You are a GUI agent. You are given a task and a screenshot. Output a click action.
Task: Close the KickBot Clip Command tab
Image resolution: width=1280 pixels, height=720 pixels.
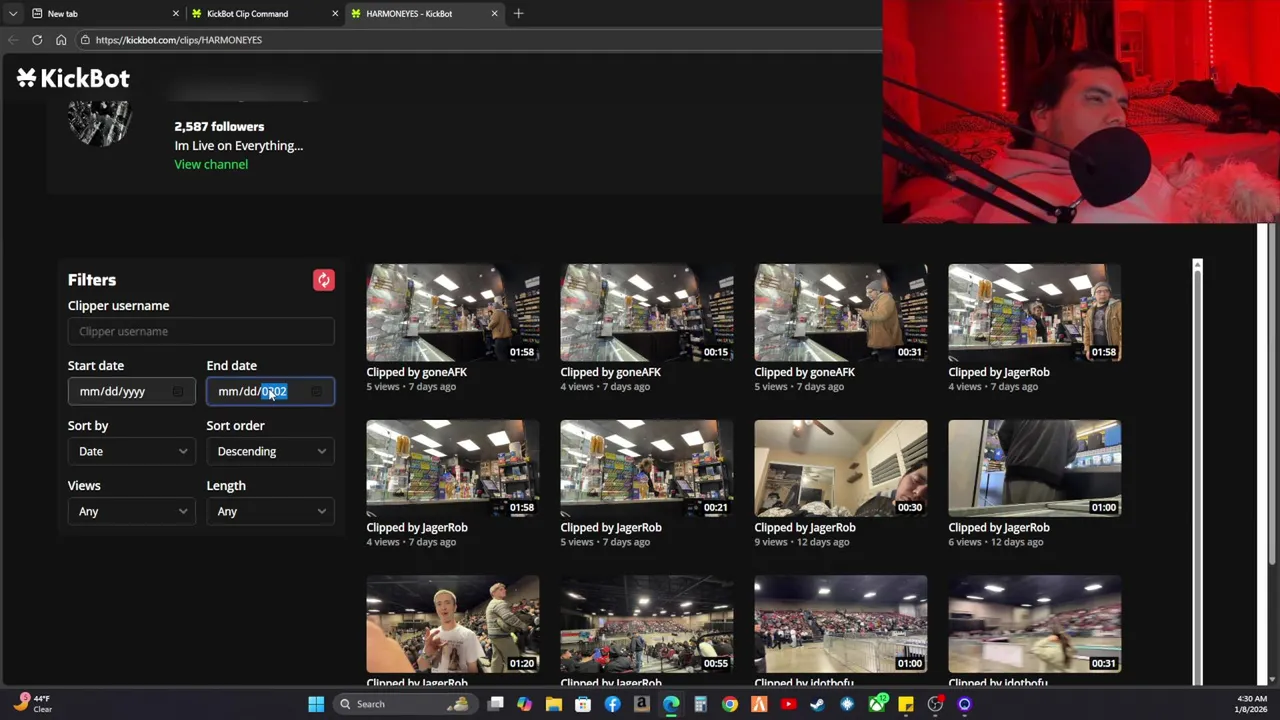[335, 14]
